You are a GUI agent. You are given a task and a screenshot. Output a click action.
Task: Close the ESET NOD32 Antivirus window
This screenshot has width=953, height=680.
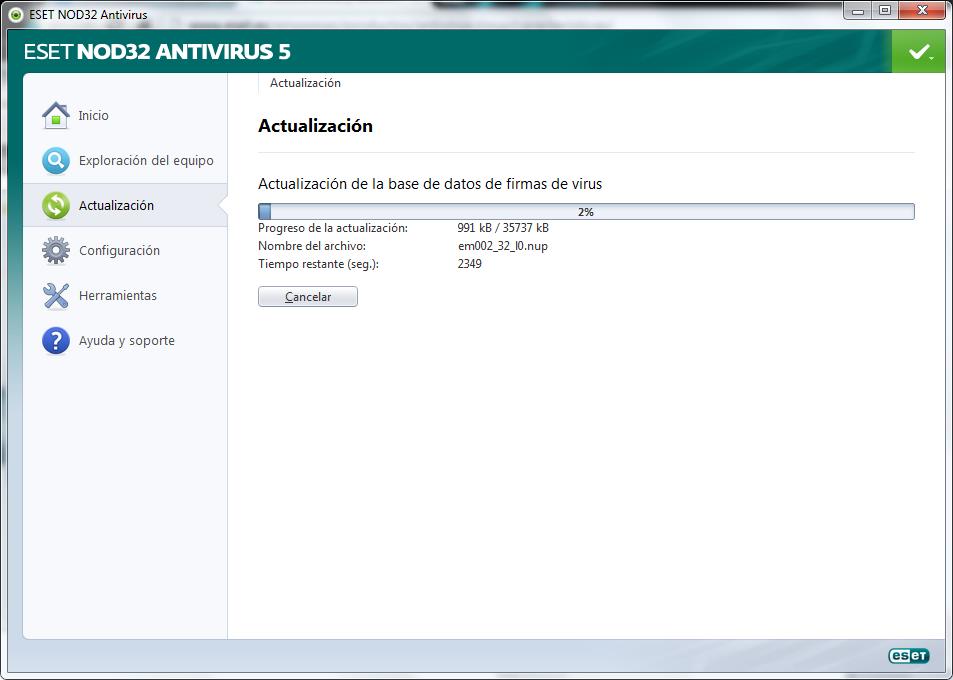point(923,10)
